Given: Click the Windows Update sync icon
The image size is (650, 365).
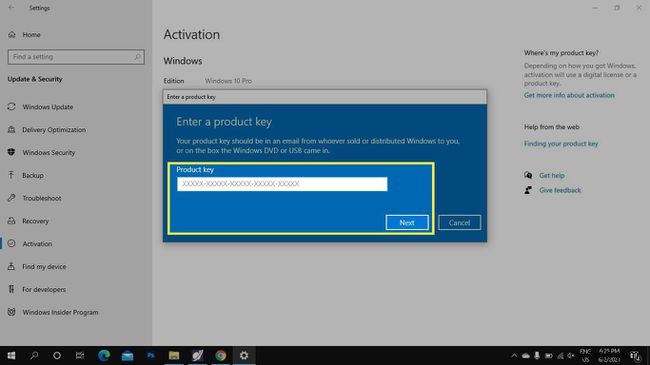Looking at the screenshot, I should point(11,107).
